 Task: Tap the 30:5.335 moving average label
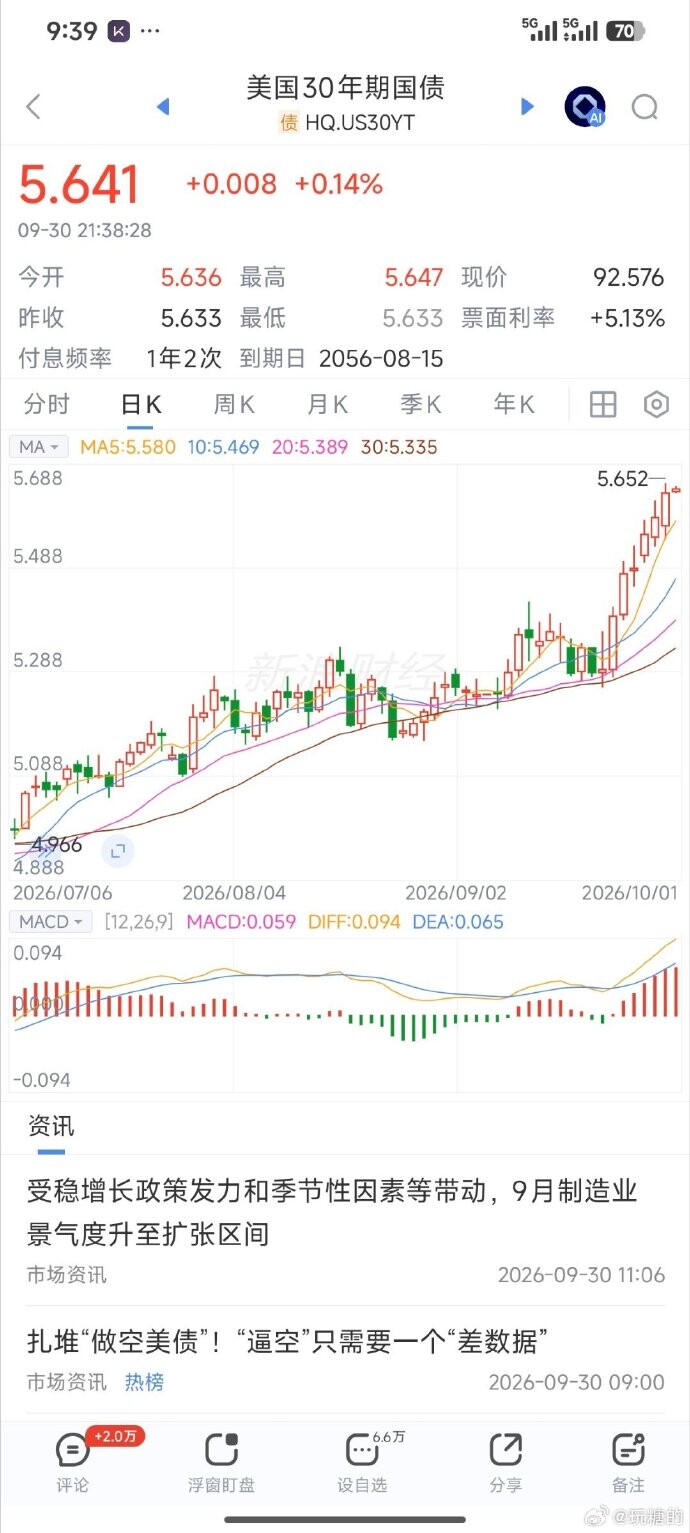398,447
